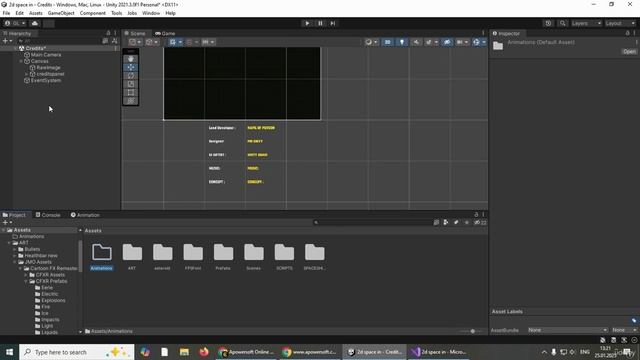Open the handle rotation dropdown

[x=152, y=42]
